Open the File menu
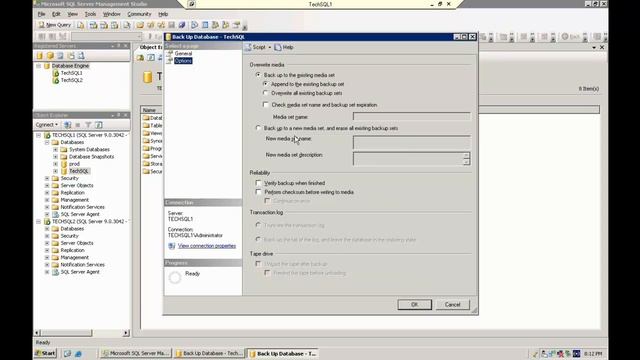Image resolution: width=640 pixels, height=360 pixels. tap(41, 14)
